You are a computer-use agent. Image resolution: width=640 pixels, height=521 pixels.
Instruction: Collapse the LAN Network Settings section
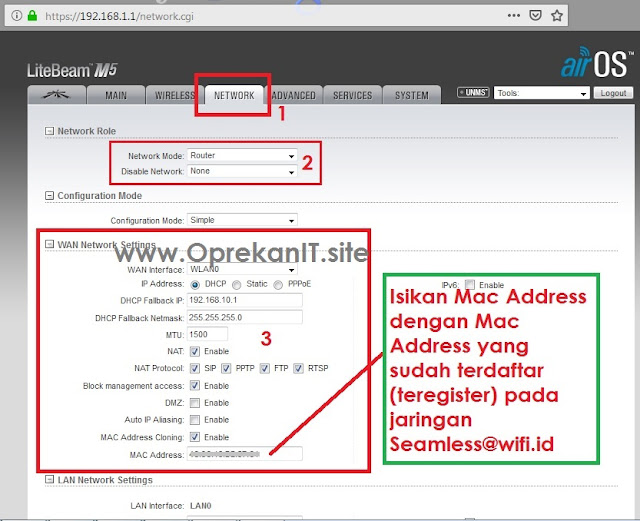pyautogui.click(x=49, y=479)
